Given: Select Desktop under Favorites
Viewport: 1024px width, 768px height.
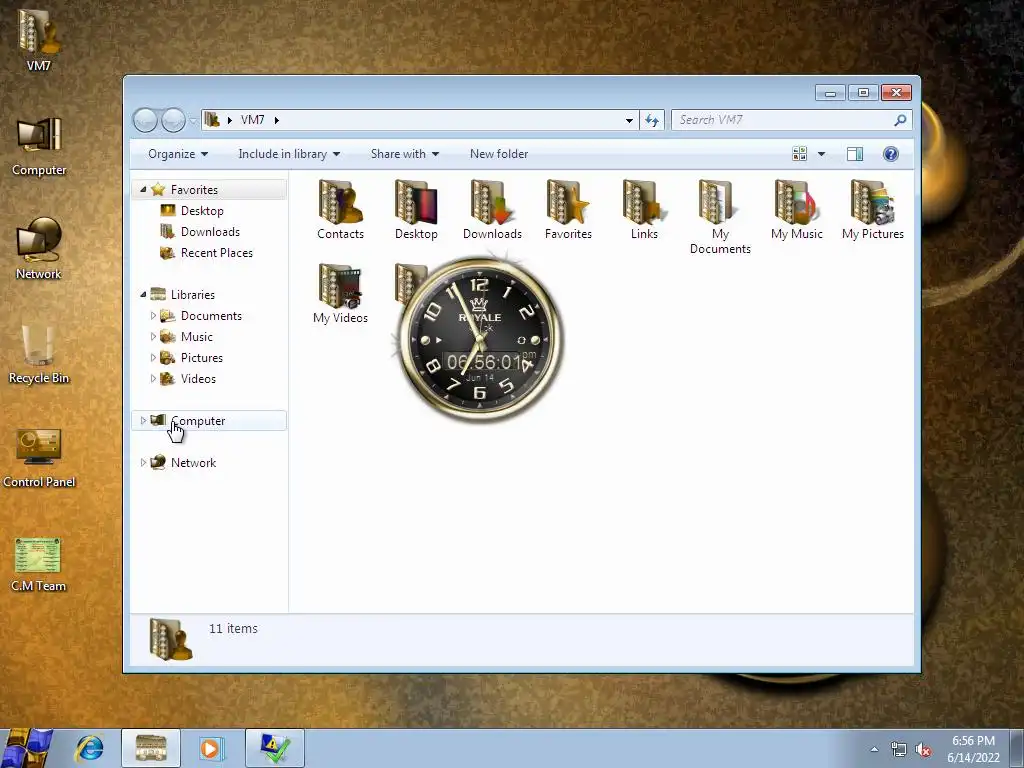Looking at the screenshot, I should click(192, 210).
